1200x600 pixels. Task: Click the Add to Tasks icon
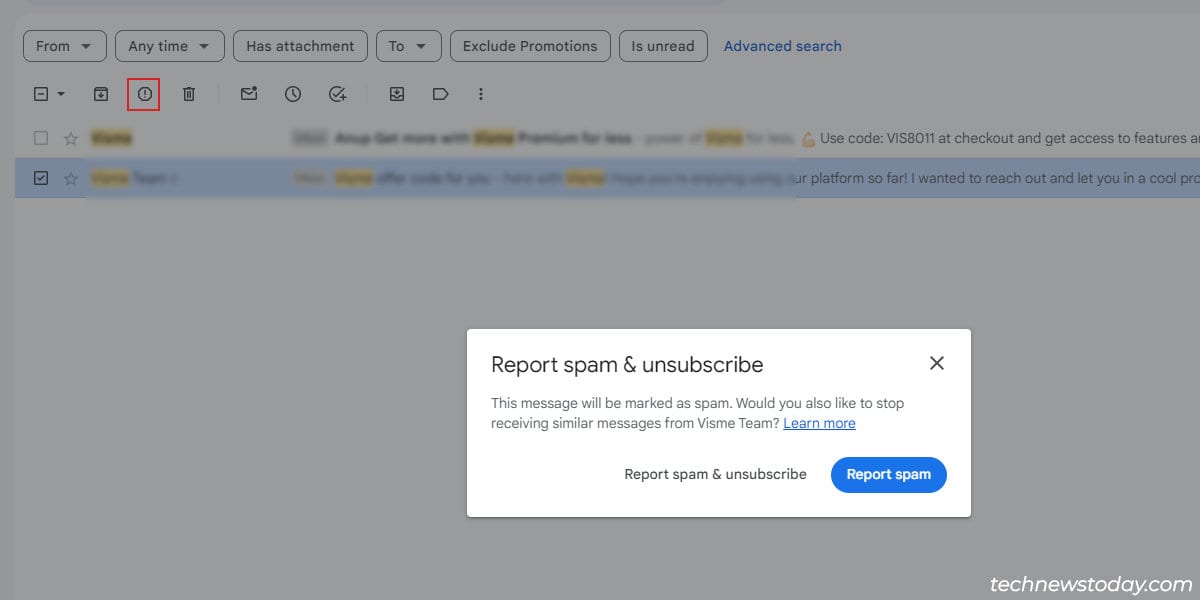pyautogui.click(x=337, y=93)
